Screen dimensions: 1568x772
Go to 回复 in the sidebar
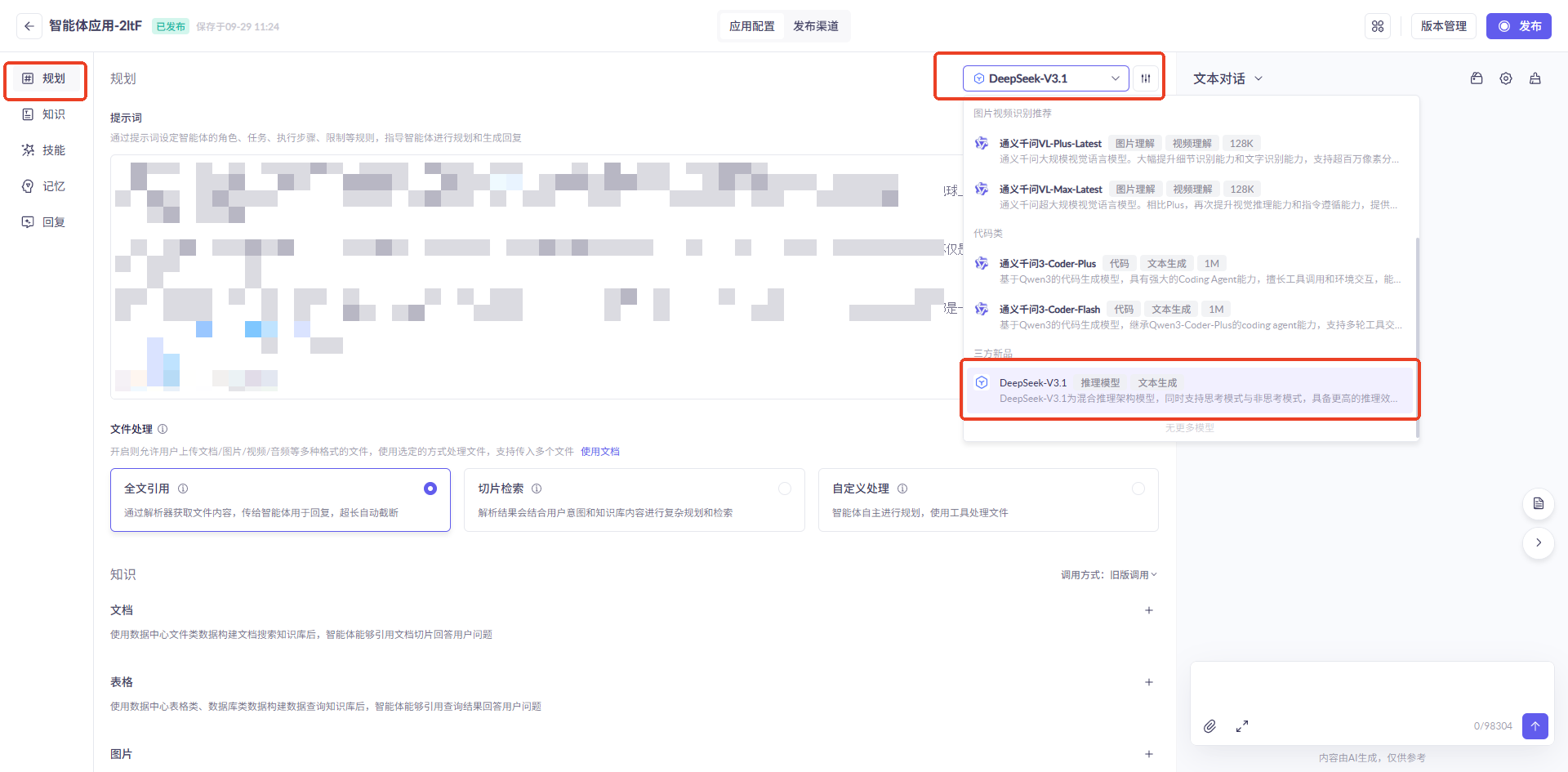click(46, 222)
